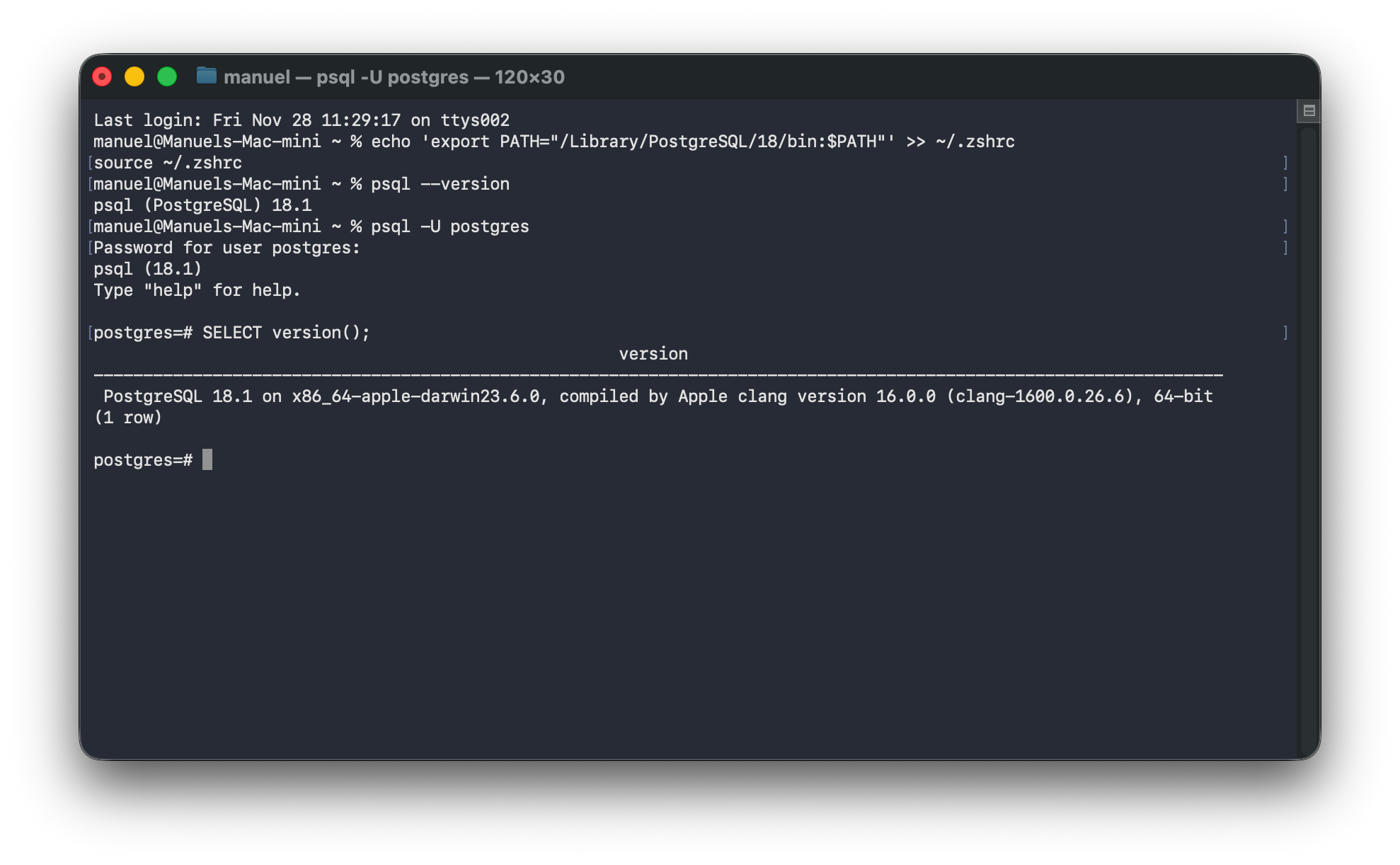
Task: Click the right bracket mark on the Password prompt line
Action: [x=1285, y=248]
